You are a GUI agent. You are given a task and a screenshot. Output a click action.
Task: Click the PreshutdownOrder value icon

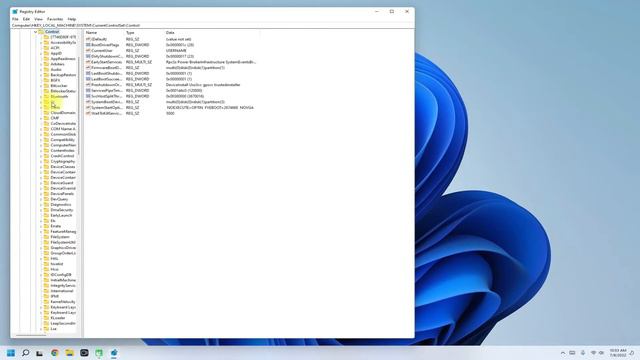coord(88,84)
